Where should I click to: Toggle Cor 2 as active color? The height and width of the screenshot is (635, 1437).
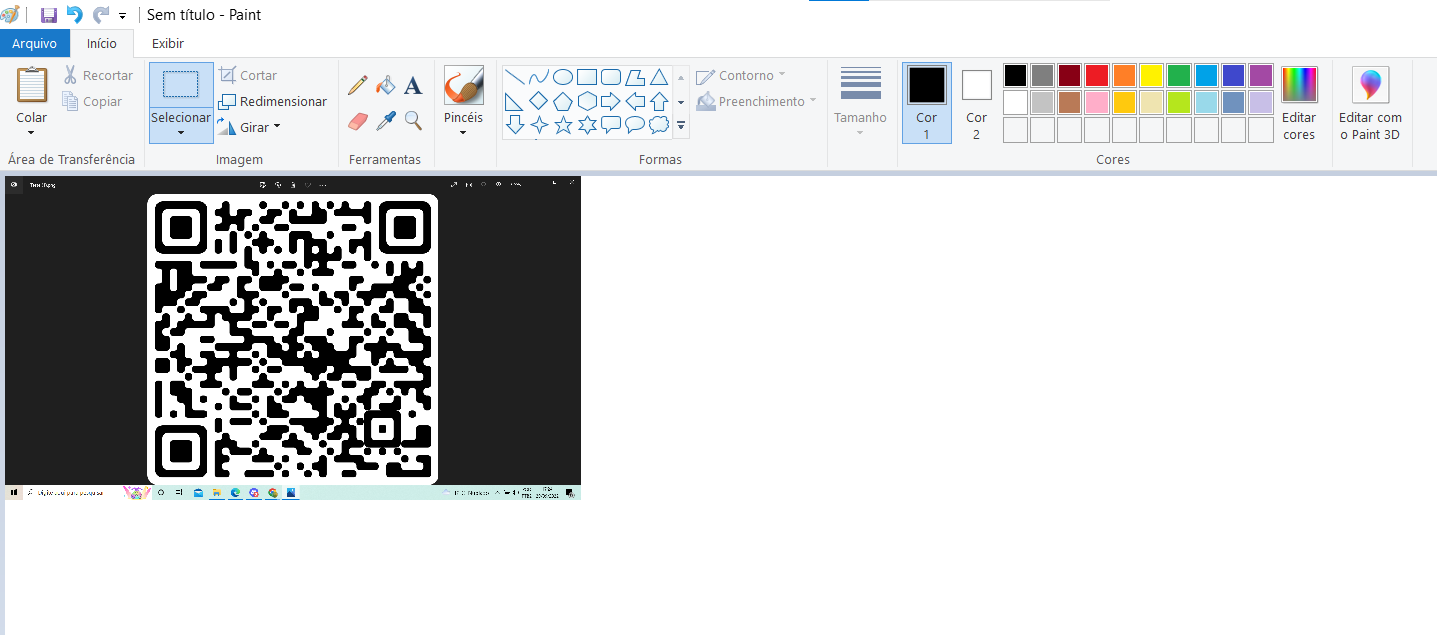pyautogui.click(x=976, y=103)
